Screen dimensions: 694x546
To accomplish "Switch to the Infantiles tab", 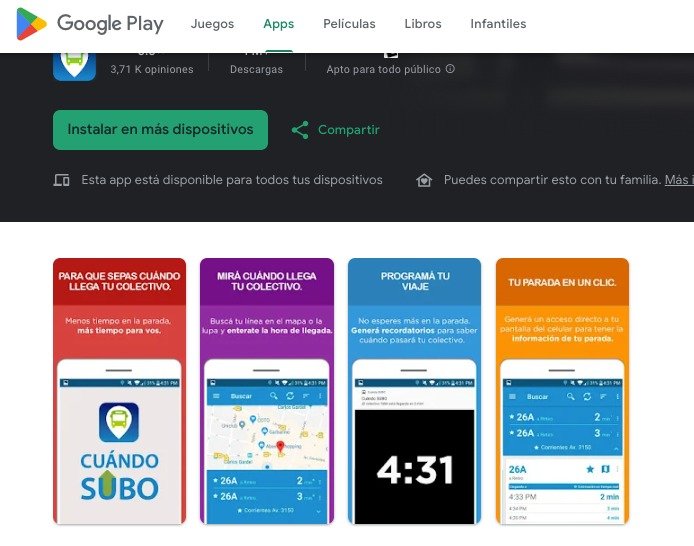I will [498, 24].
